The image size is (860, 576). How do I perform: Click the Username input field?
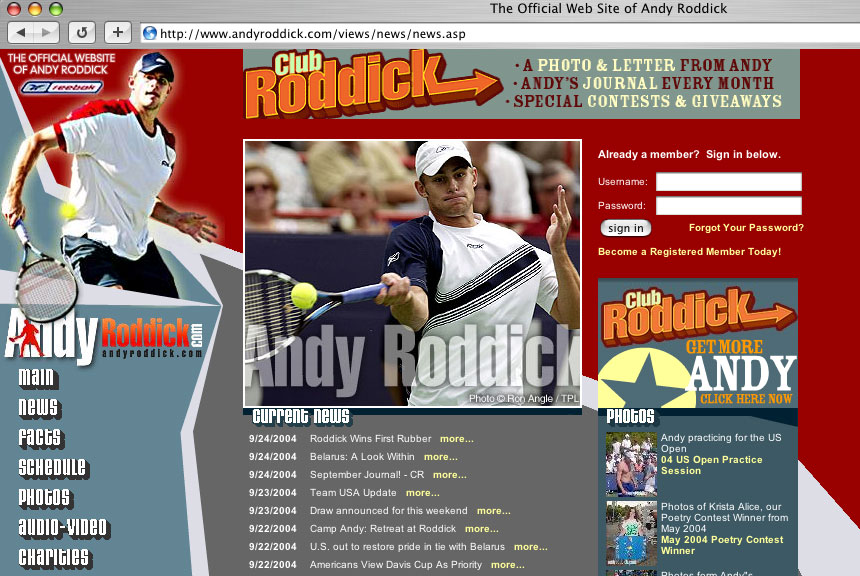click(728, 182)
